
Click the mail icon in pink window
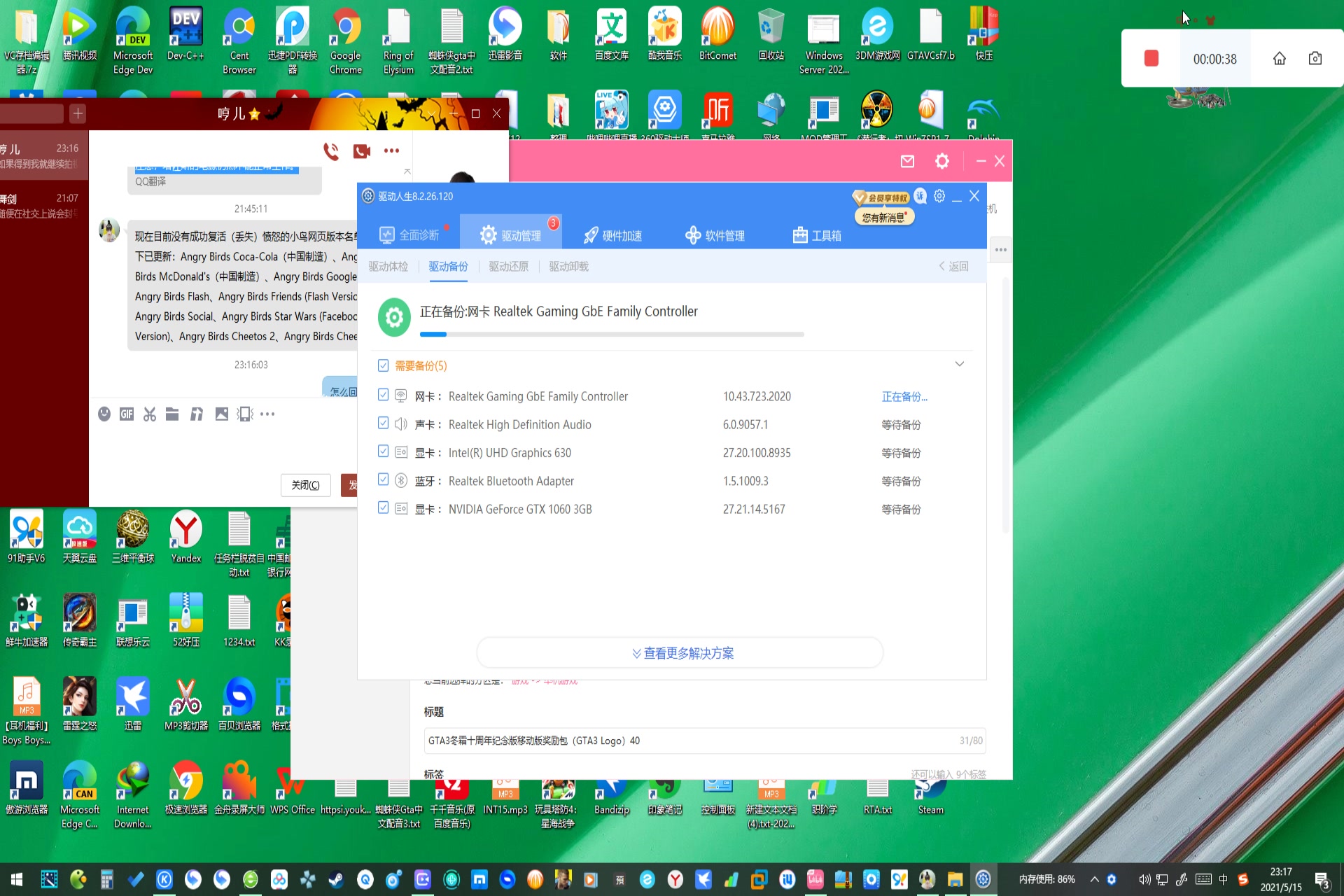pos(907,162)
